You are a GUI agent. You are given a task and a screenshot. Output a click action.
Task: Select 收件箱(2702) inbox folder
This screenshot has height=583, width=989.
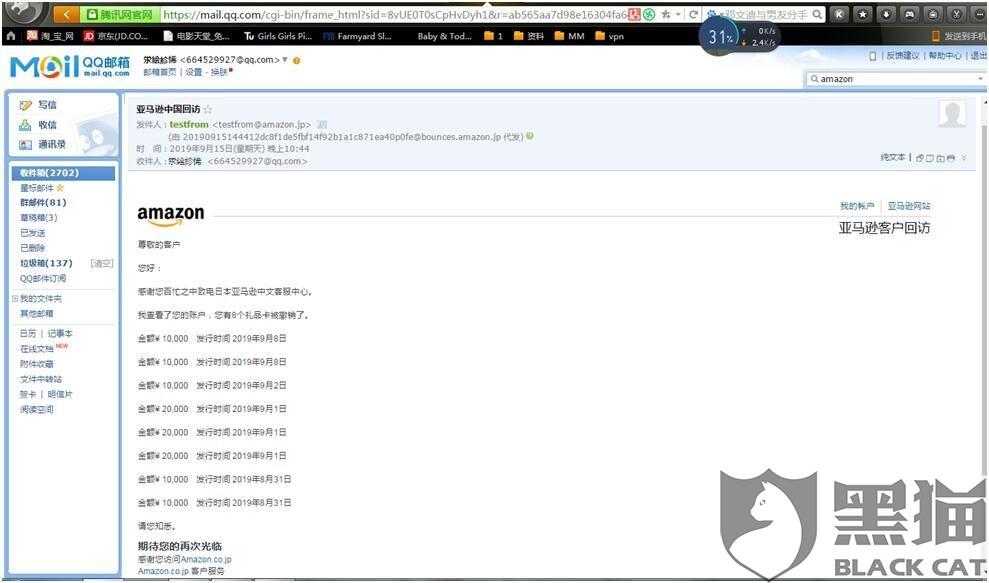pos(63,173)
